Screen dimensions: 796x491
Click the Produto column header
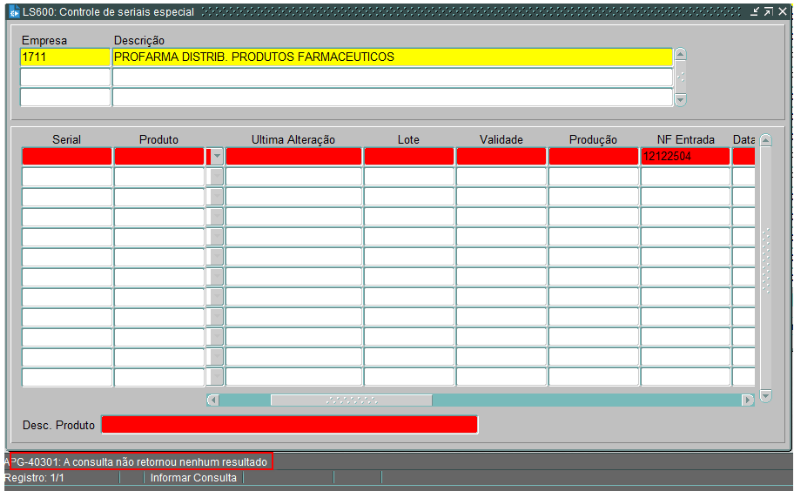159,140
